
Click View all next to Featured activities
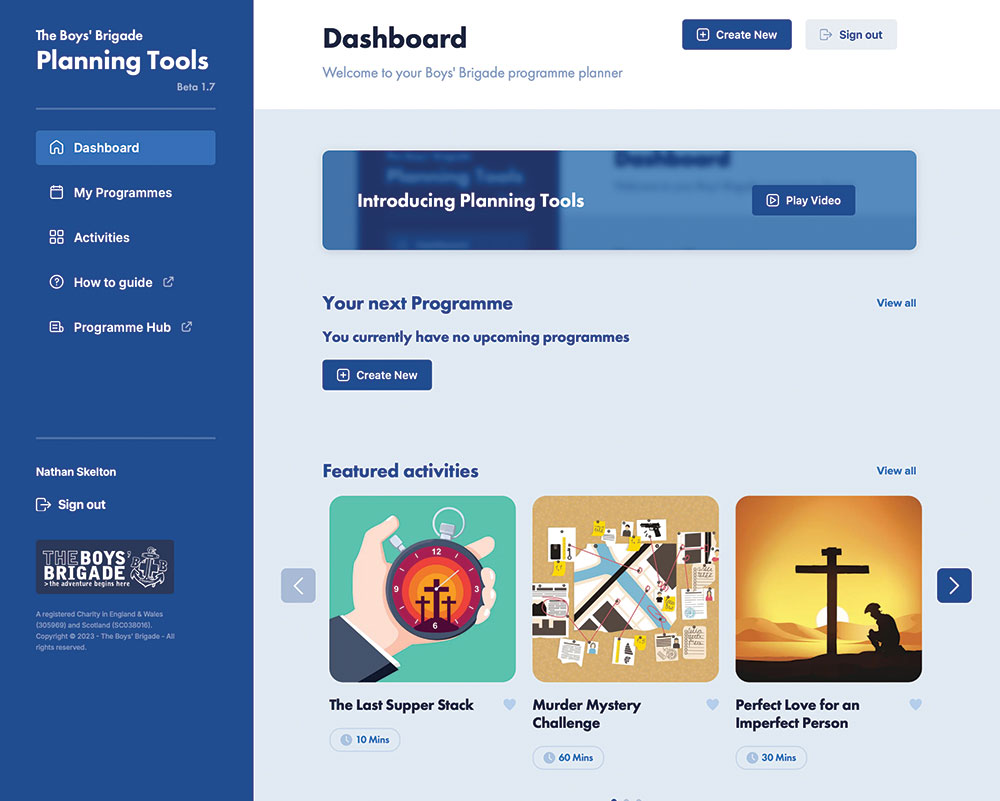pos(896,471)
